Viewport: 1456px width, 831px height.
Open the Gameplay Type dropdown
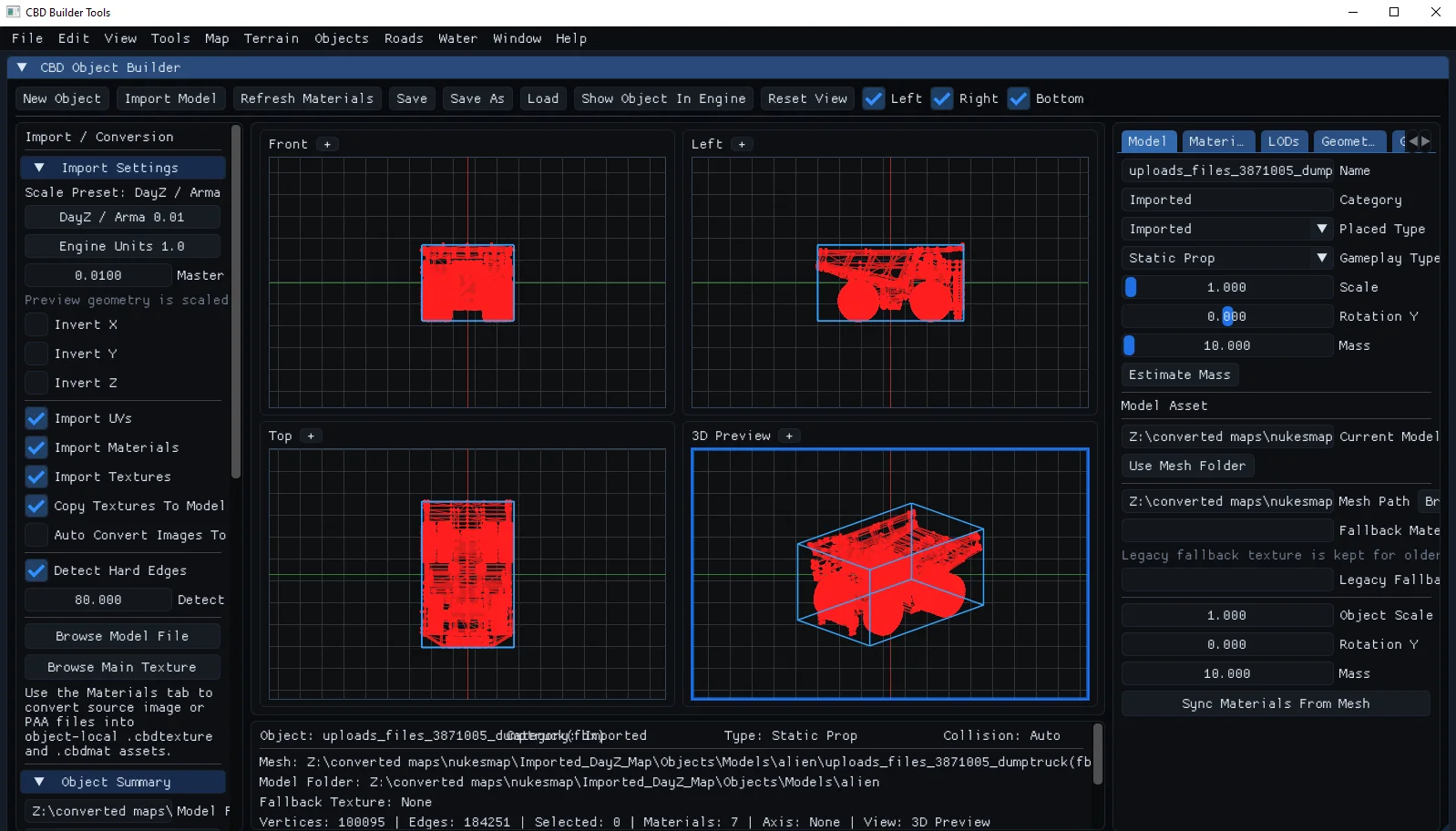tap(1322, 258)
